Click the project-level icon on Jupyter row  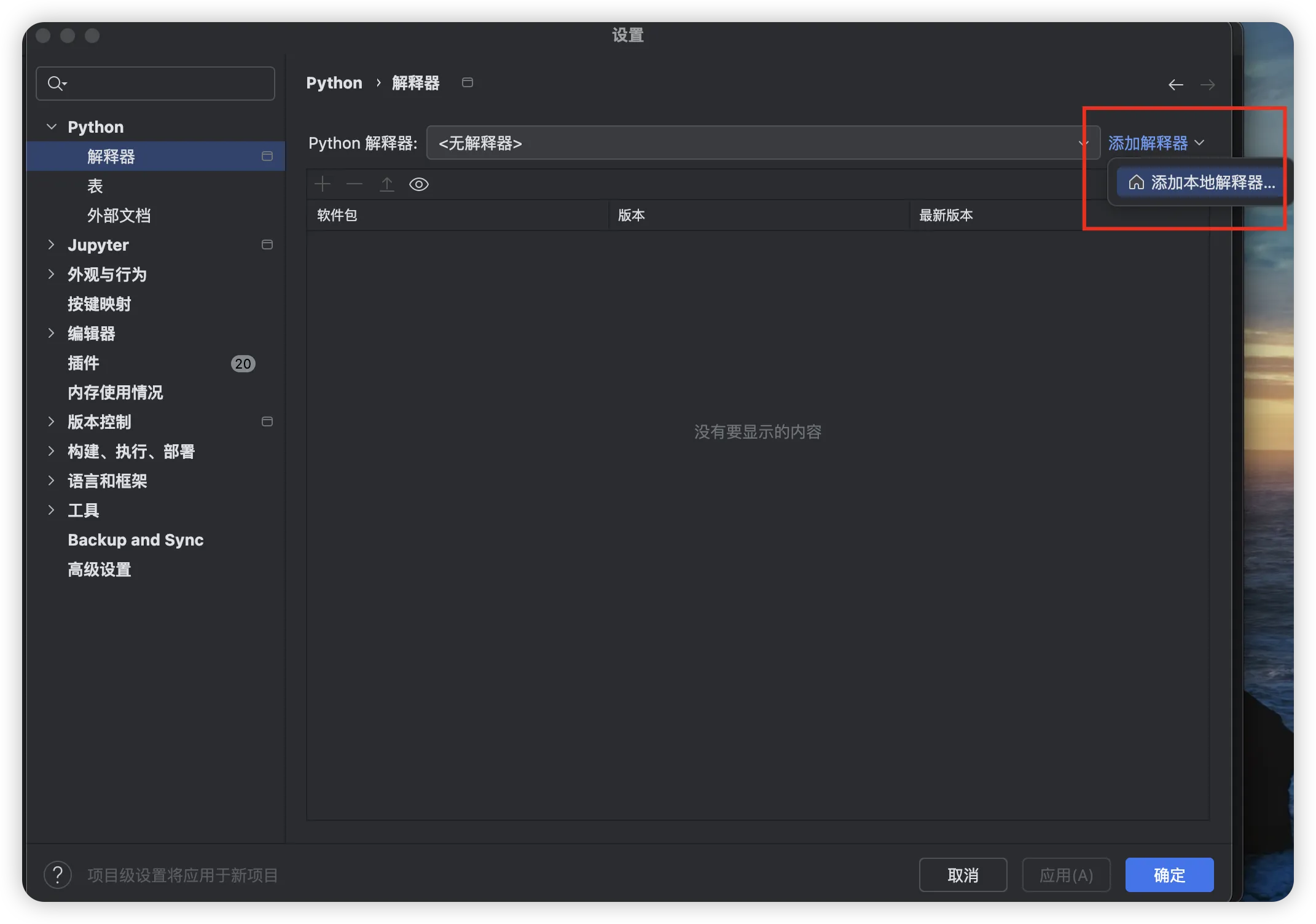267,245
